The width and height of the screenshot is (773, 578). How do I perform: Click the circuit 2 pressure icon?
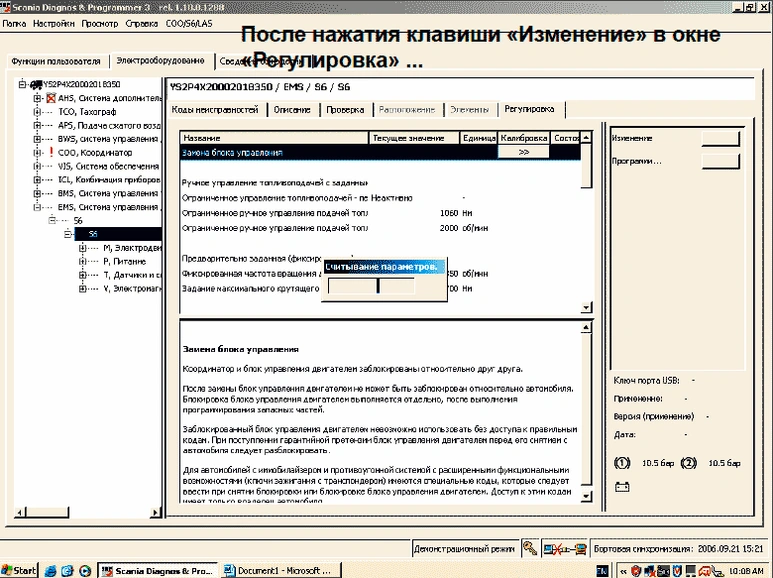click(691, 463)
